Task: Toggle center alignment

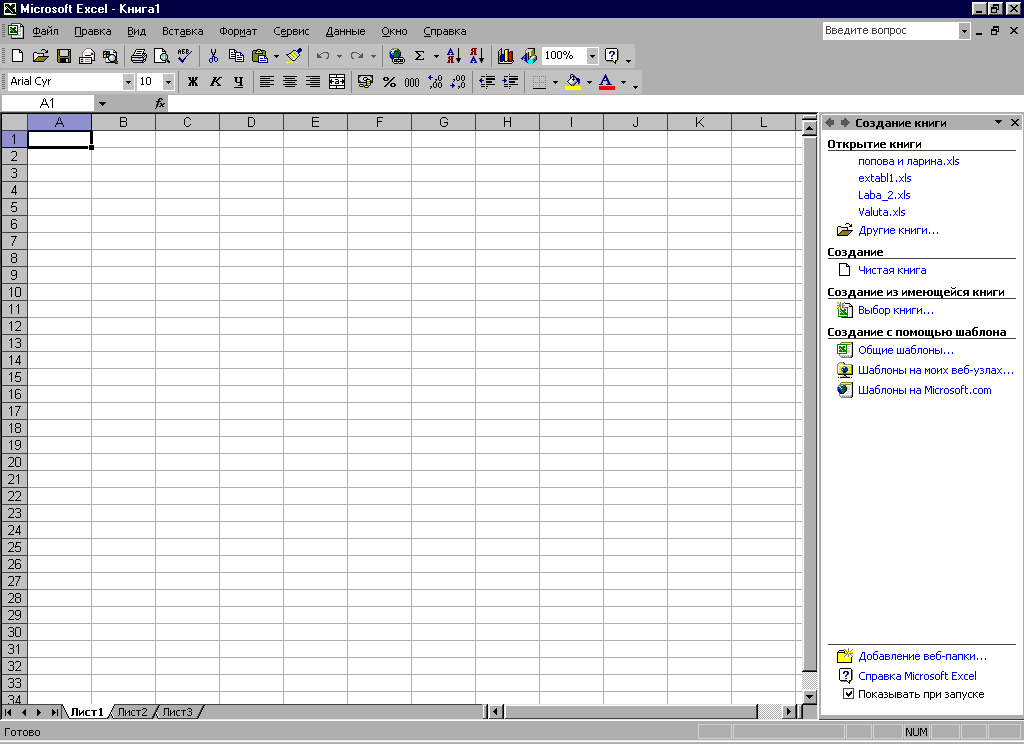Action: click(290, 82)
